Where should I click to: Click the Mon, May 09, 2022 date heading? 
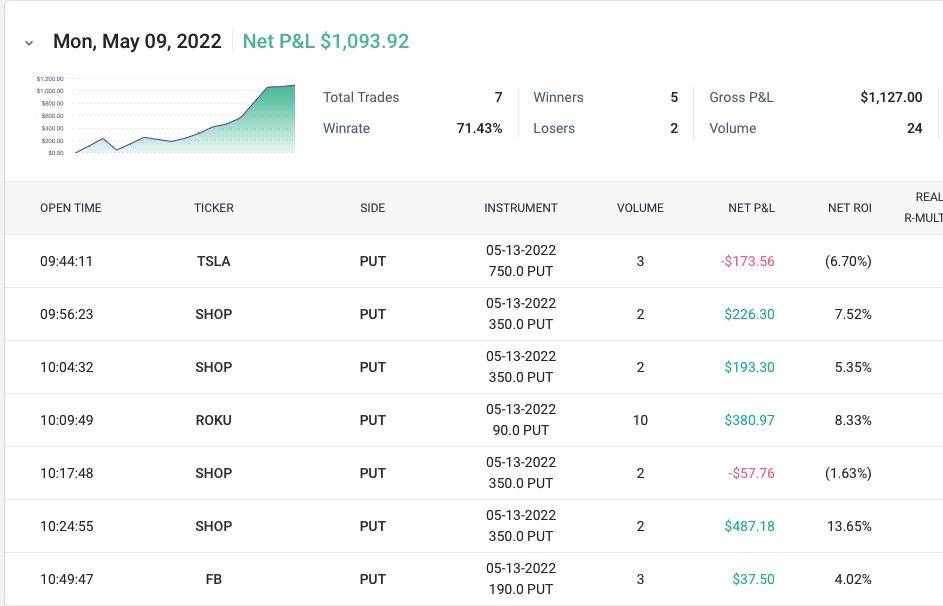pos(137,41)
